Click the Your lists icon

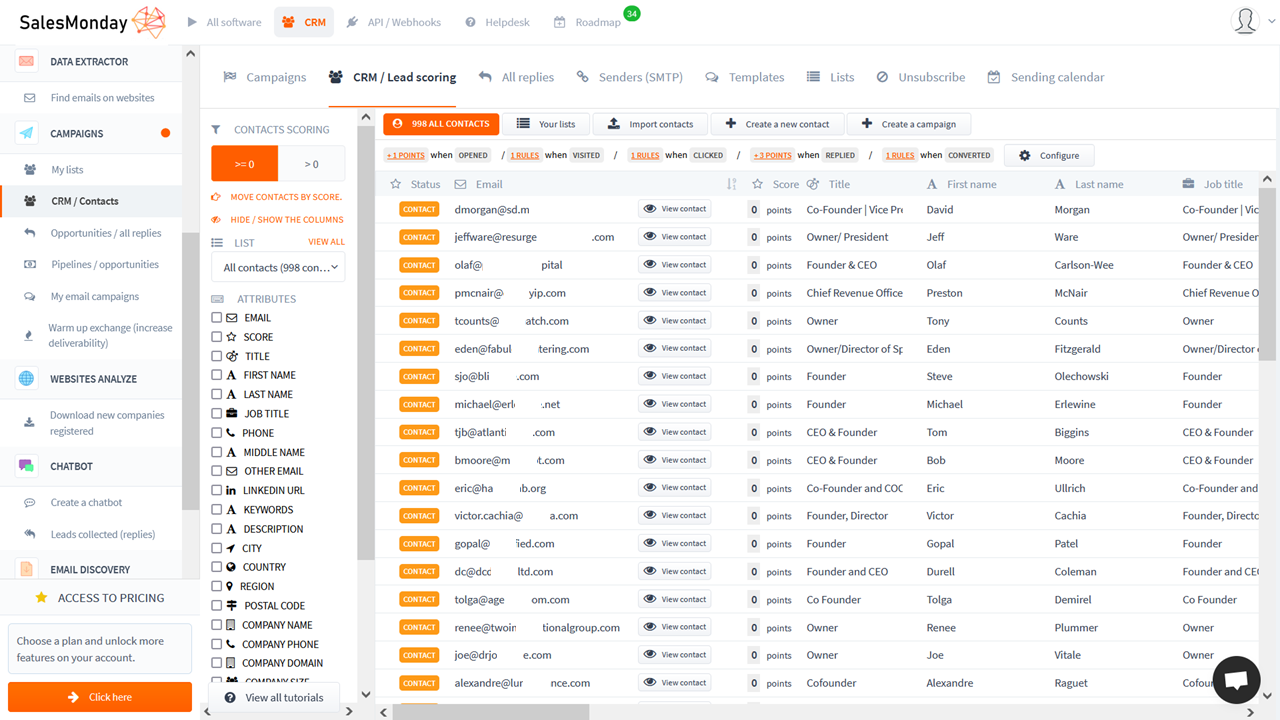(523, 124)
